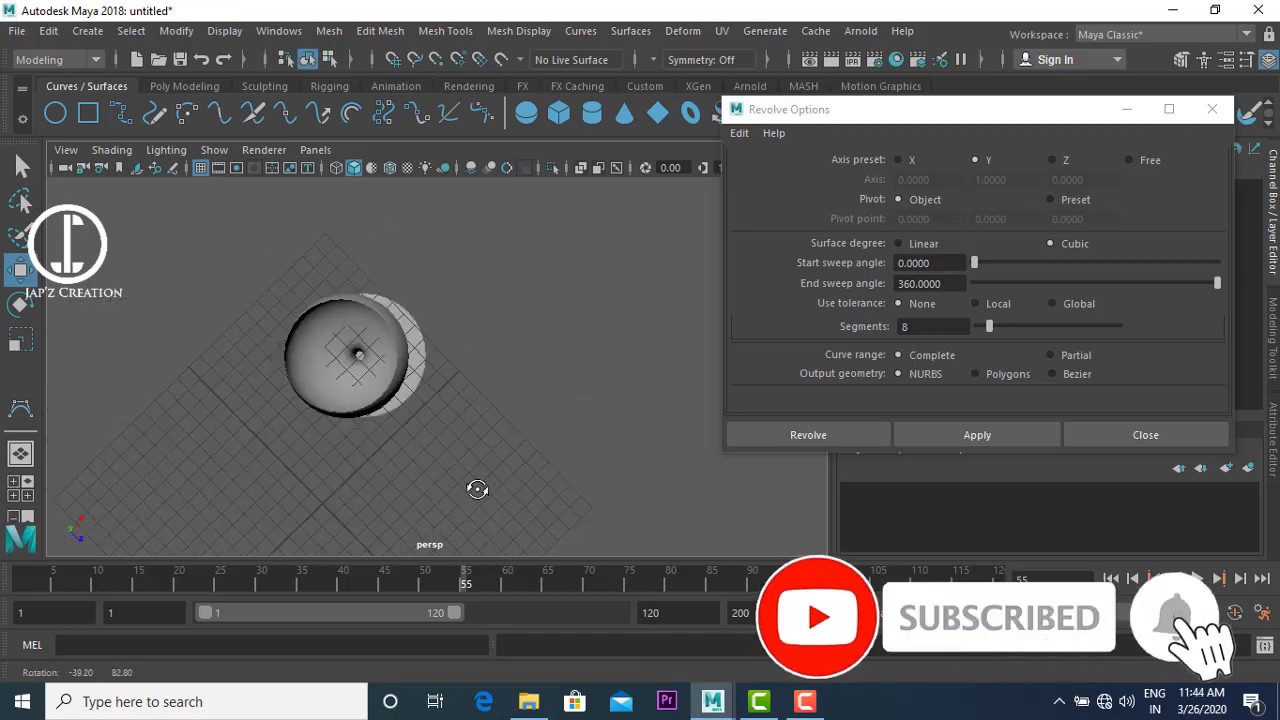Screen dimensions: 1280x720
Task: Click the Windows Start button
Action: coord(22,702)
